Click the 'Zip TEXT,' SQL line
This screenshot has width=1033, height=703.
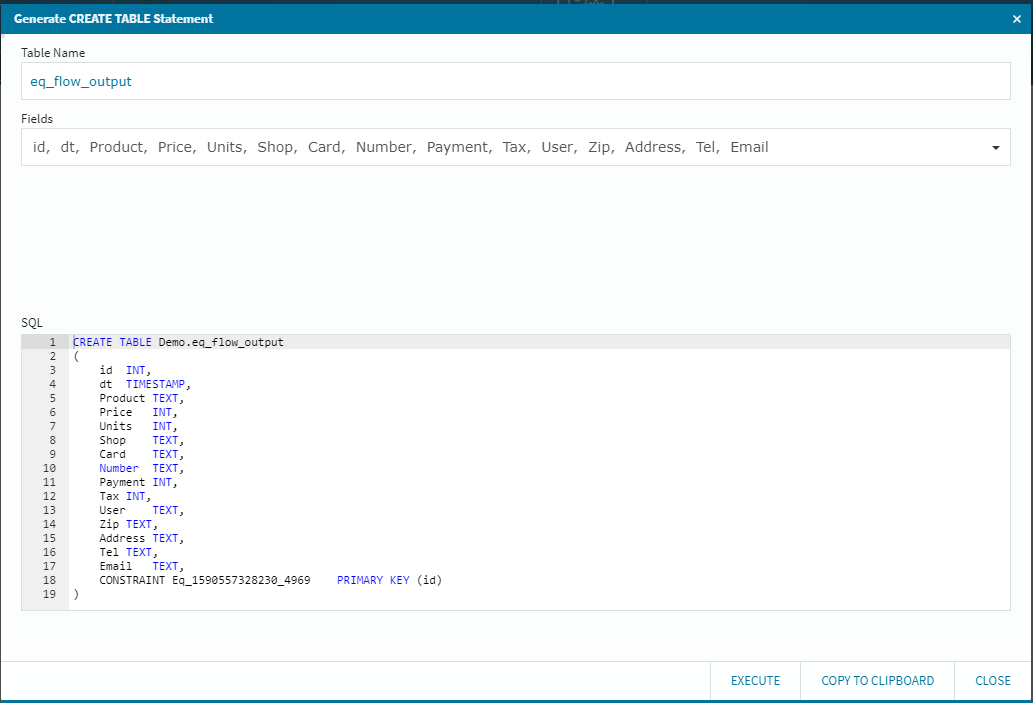coord(128,524)
